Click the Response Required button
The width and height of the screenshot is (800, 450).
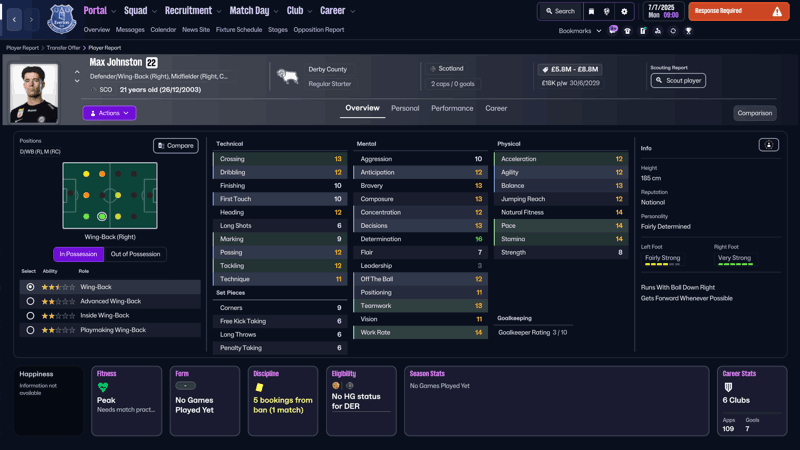[738, 11]
